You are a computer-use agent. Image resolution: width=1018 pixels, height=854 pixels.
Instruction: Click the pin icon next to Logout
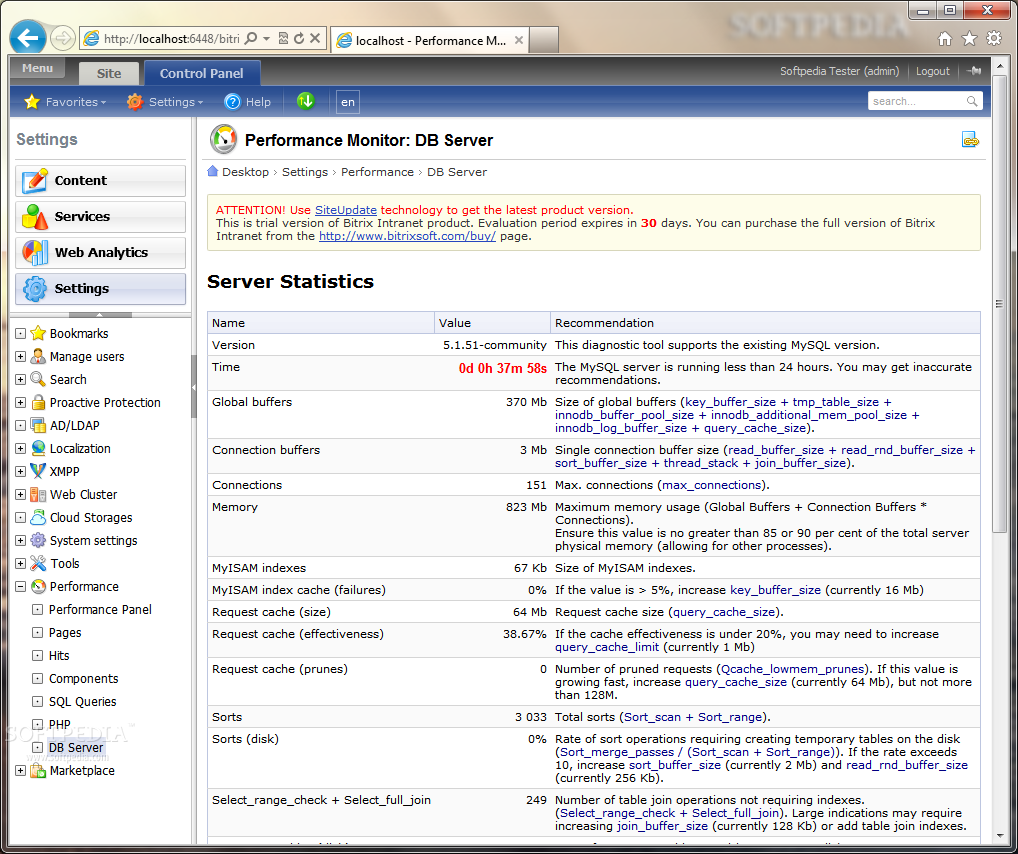click(974, 71)
